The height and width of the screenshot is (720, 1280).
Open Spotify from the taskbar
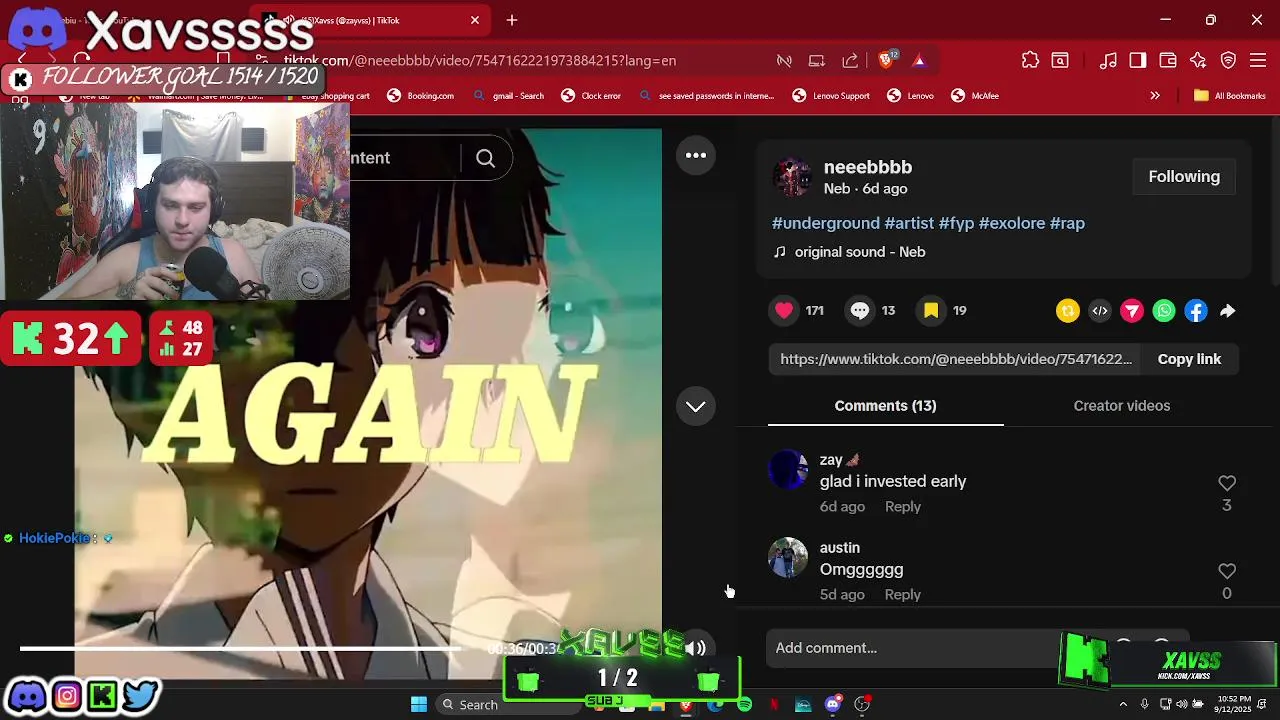pos(744,705)
